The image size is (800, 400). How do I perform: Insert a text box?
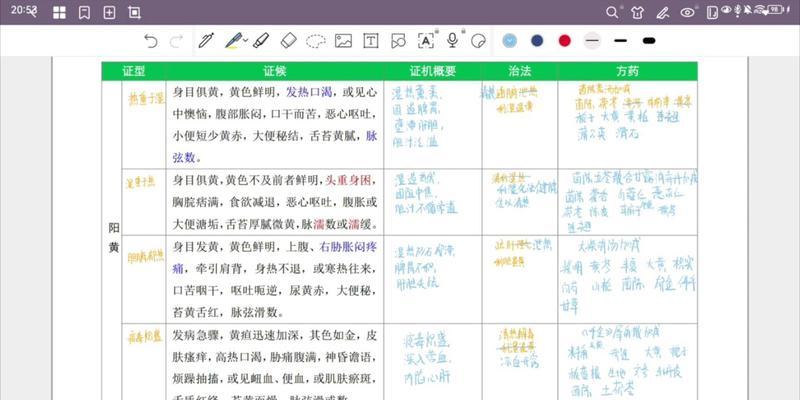(x=371, y=41)
